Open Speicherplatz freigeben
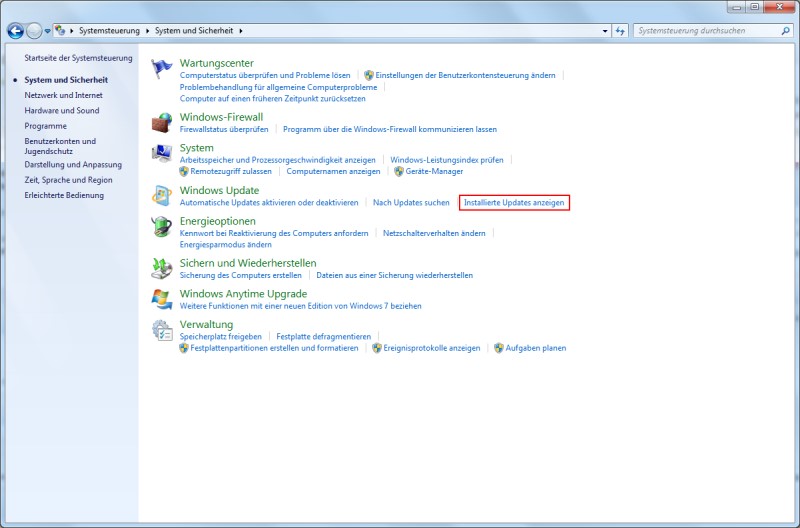 (x=220, y=337)
